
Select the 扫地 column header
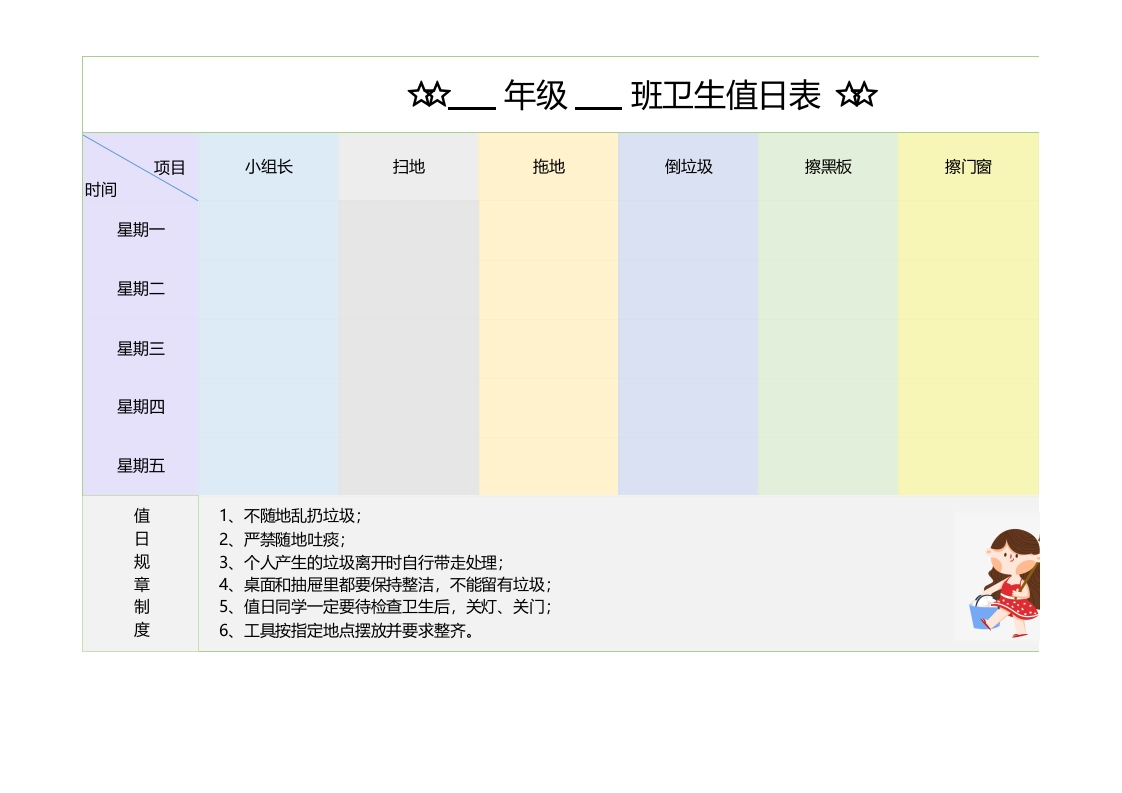pos(408,167)
